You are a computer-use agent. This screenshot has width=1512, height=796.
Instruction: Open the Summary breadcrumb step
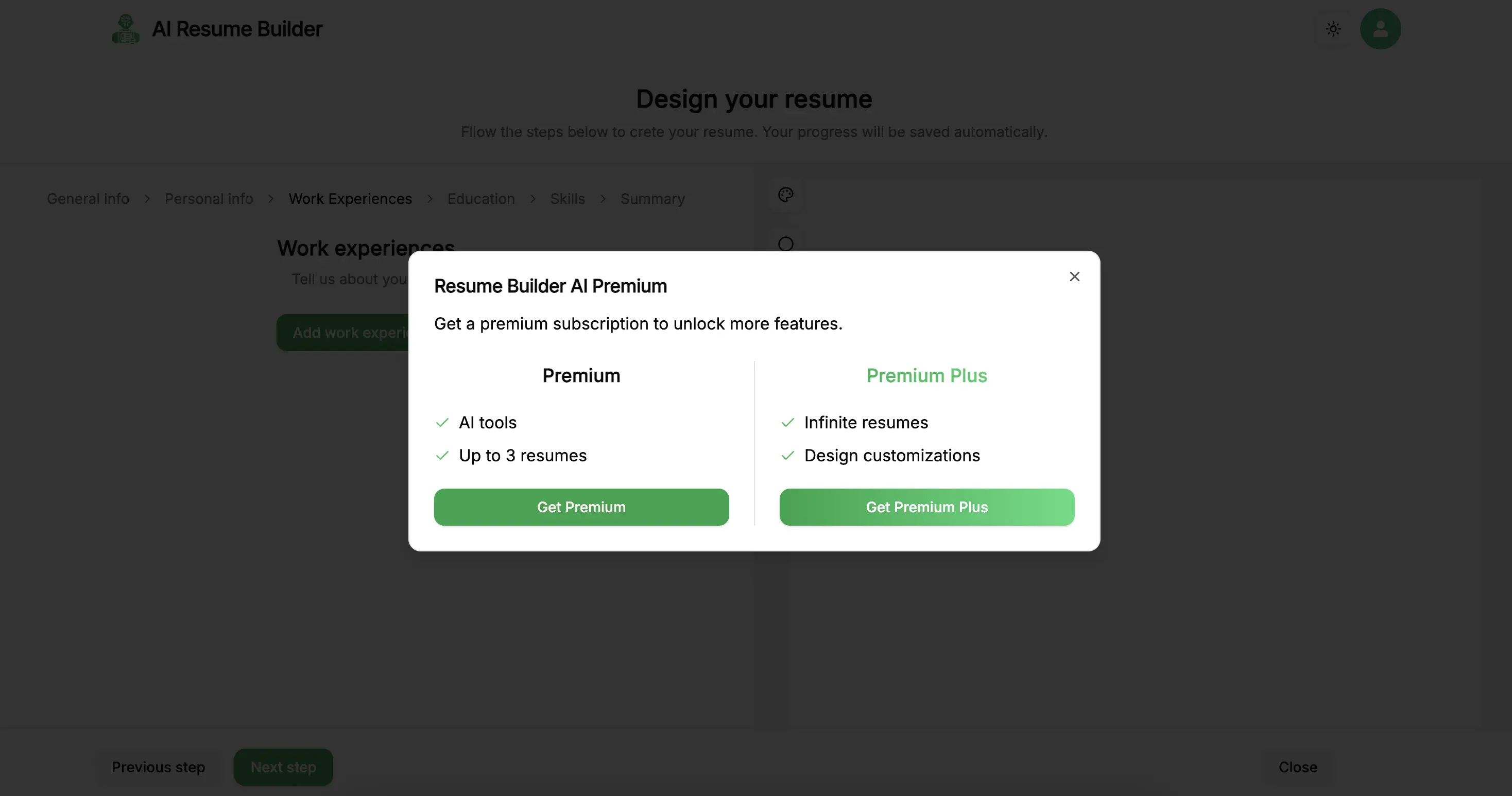click(652, 199)
